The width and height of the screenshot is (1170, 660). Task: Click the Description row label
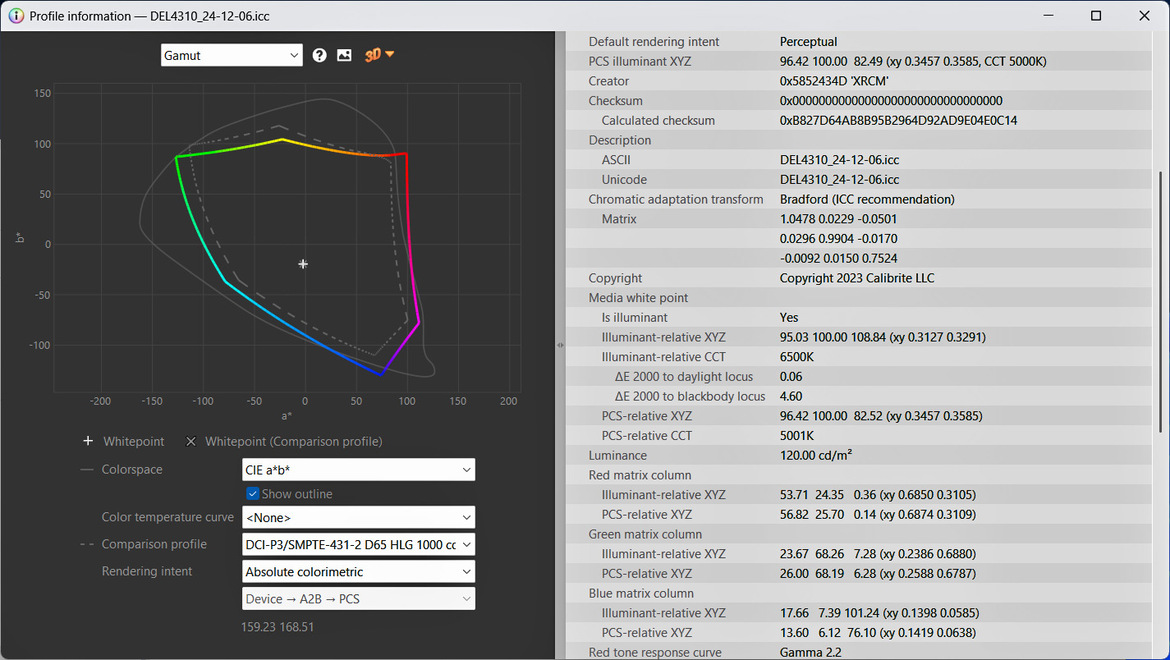click(619, 140)
